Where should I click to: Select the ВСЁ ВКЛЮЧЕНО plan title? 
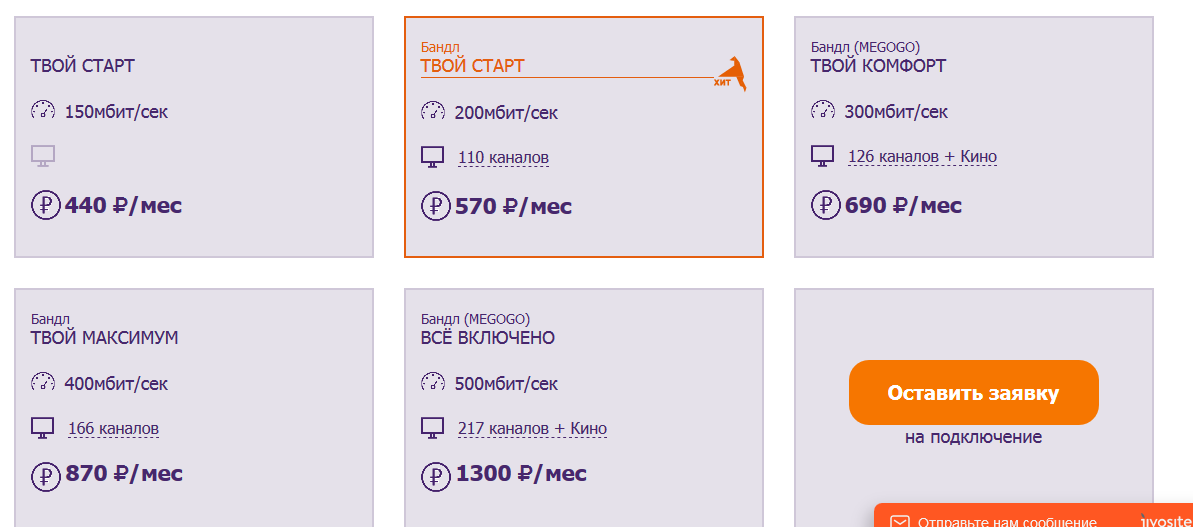click(488, 338)
